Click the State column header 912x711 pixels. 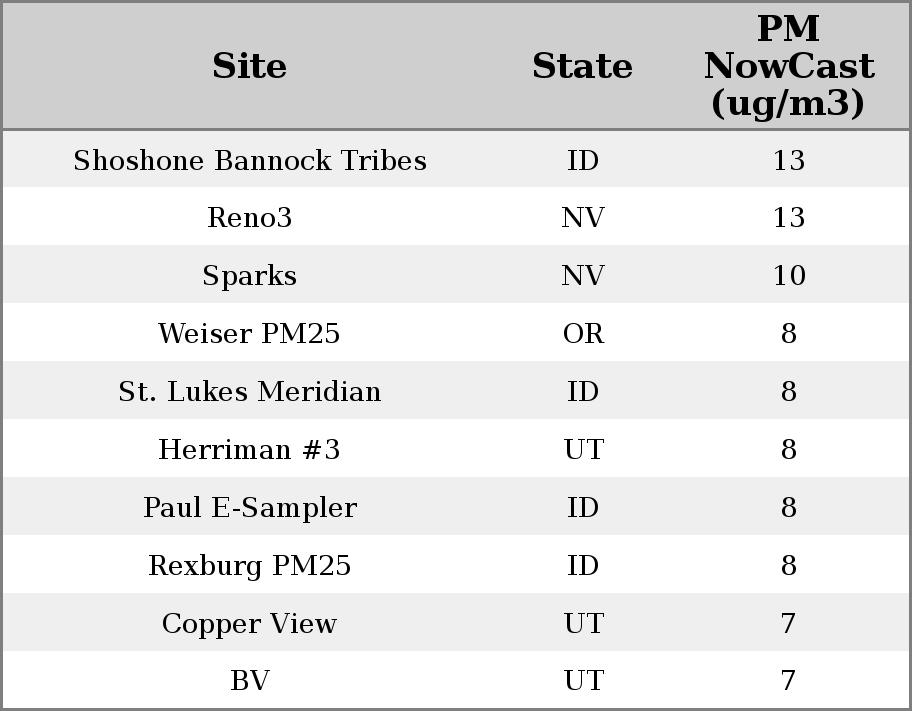[x=582, y=66]
